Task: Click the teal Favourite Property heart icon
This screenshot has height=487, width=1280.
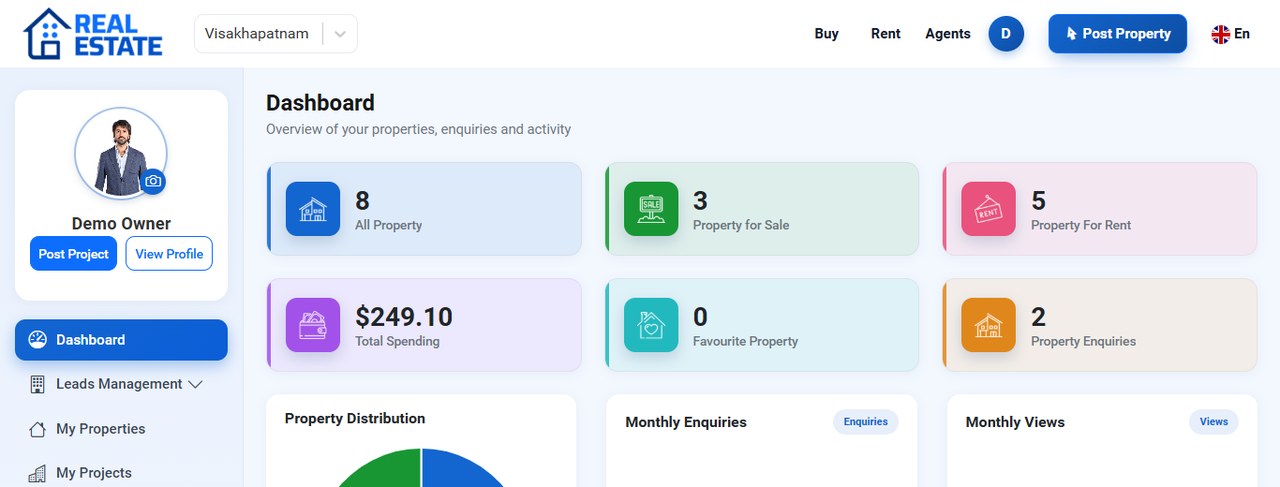Action: (651, 325)
